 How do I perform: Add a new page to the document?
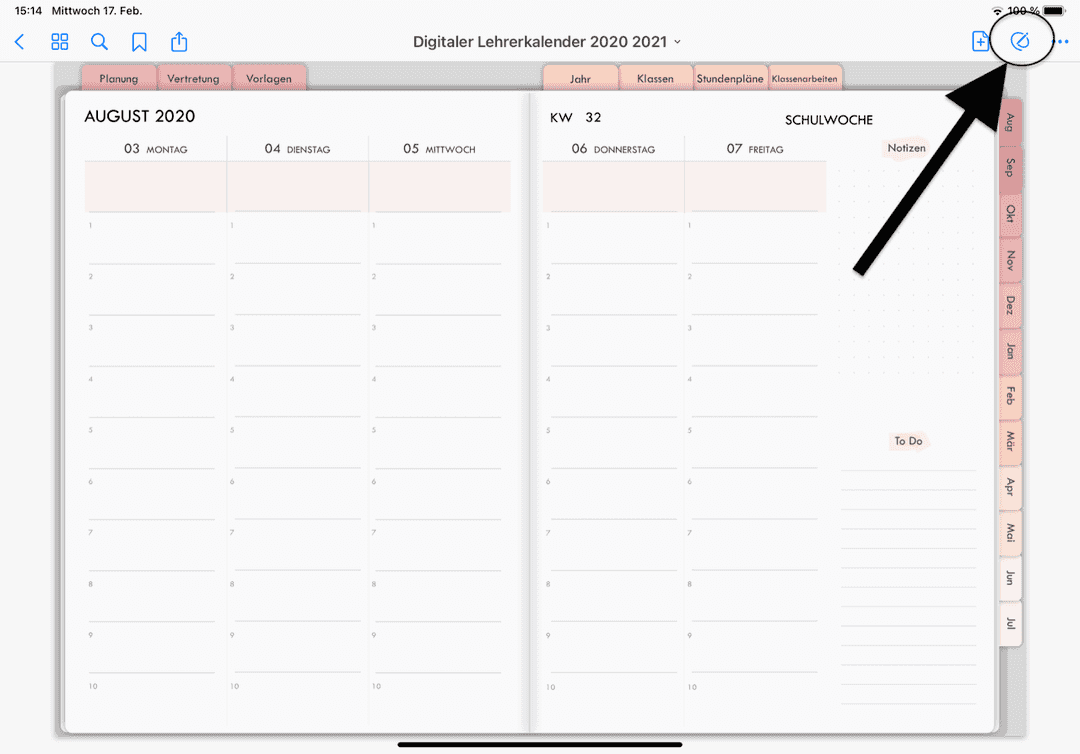(x=981, y=42)
